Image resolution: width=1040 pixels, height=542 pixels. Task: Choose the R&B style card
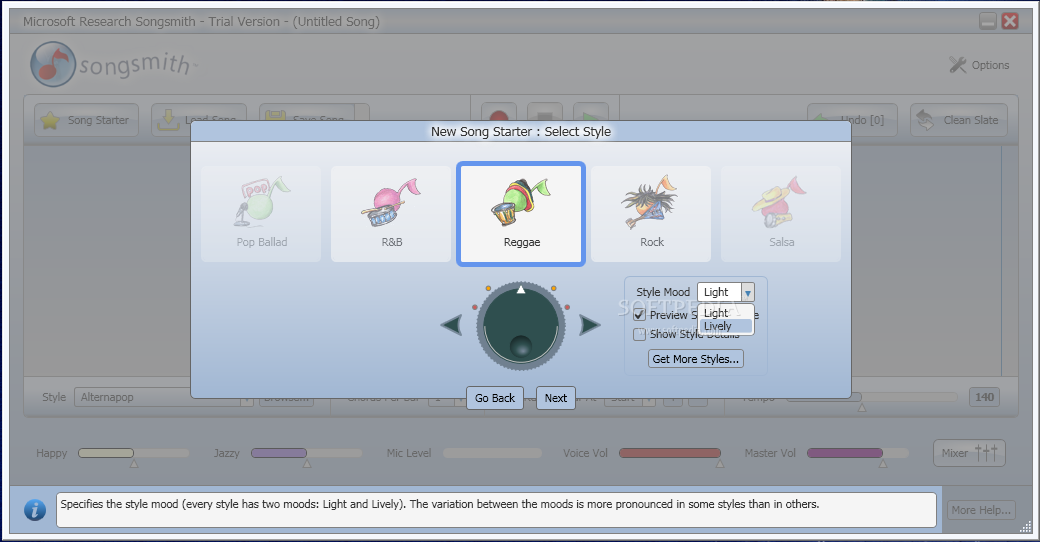tap(391, 214)
